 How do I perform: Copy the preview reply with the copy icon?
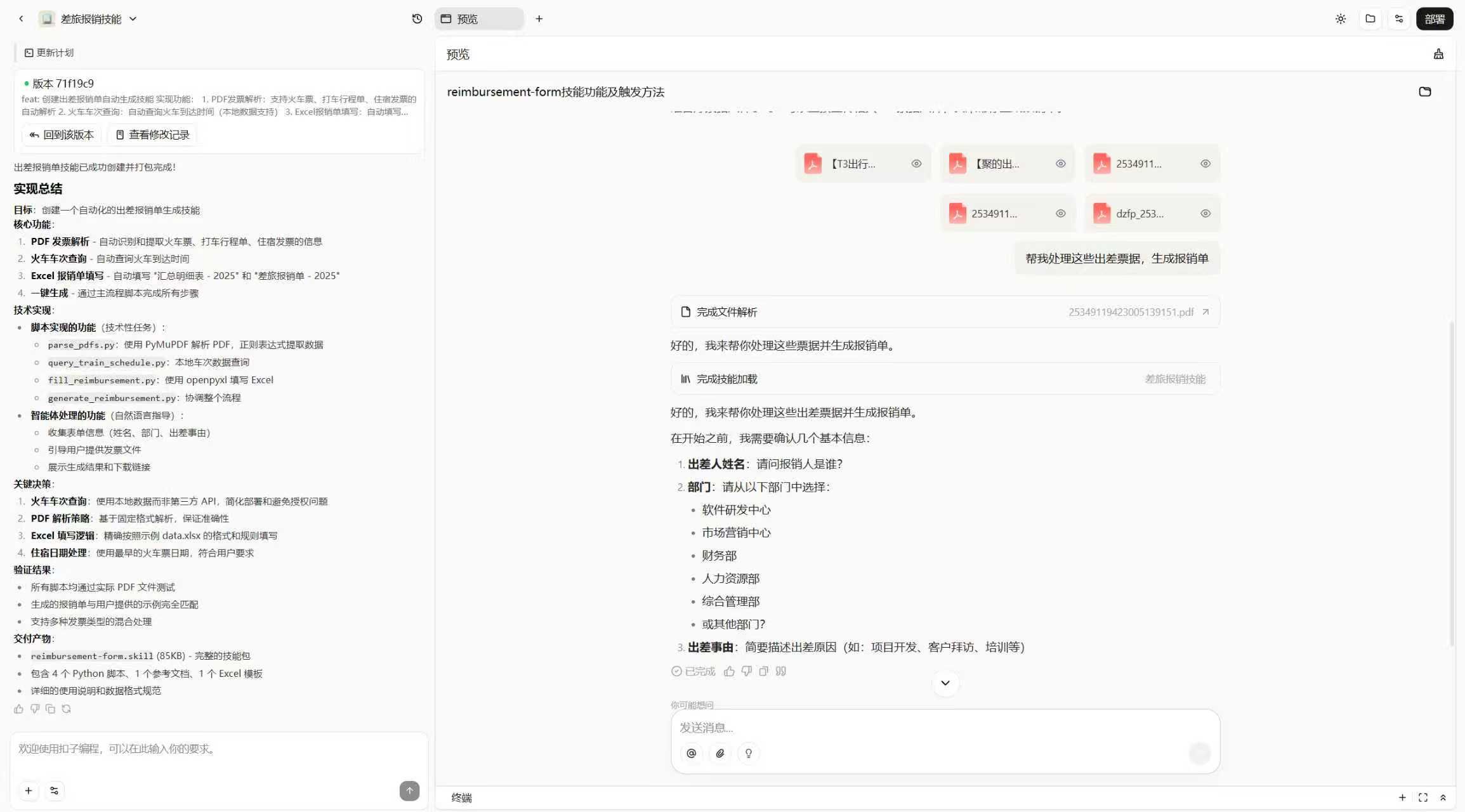(764, 671)
